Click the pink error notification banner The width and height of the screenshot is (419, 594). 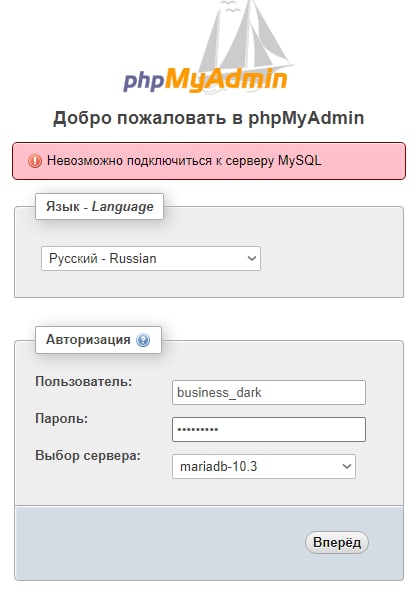pyautogui.click(x=209, y=161)
